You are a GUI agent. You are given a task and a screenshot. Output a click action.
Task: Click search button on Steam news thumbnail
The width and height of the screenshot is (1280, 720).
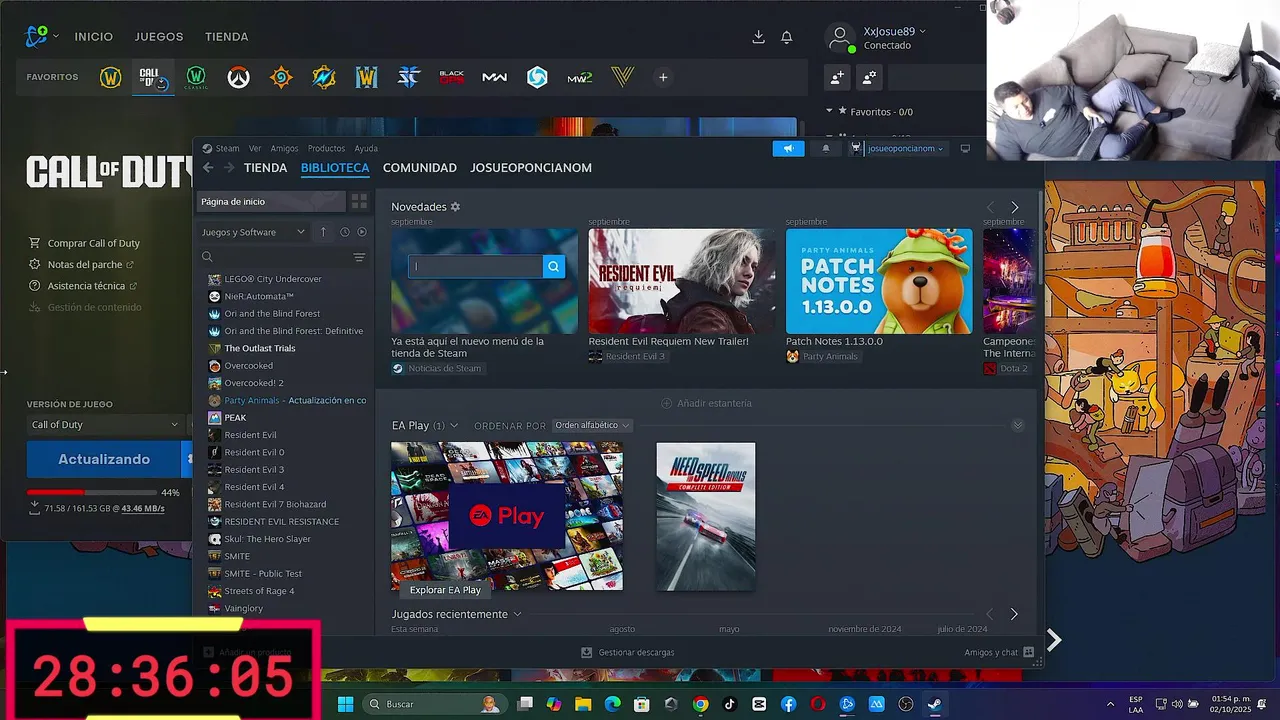tap(554, 266)
